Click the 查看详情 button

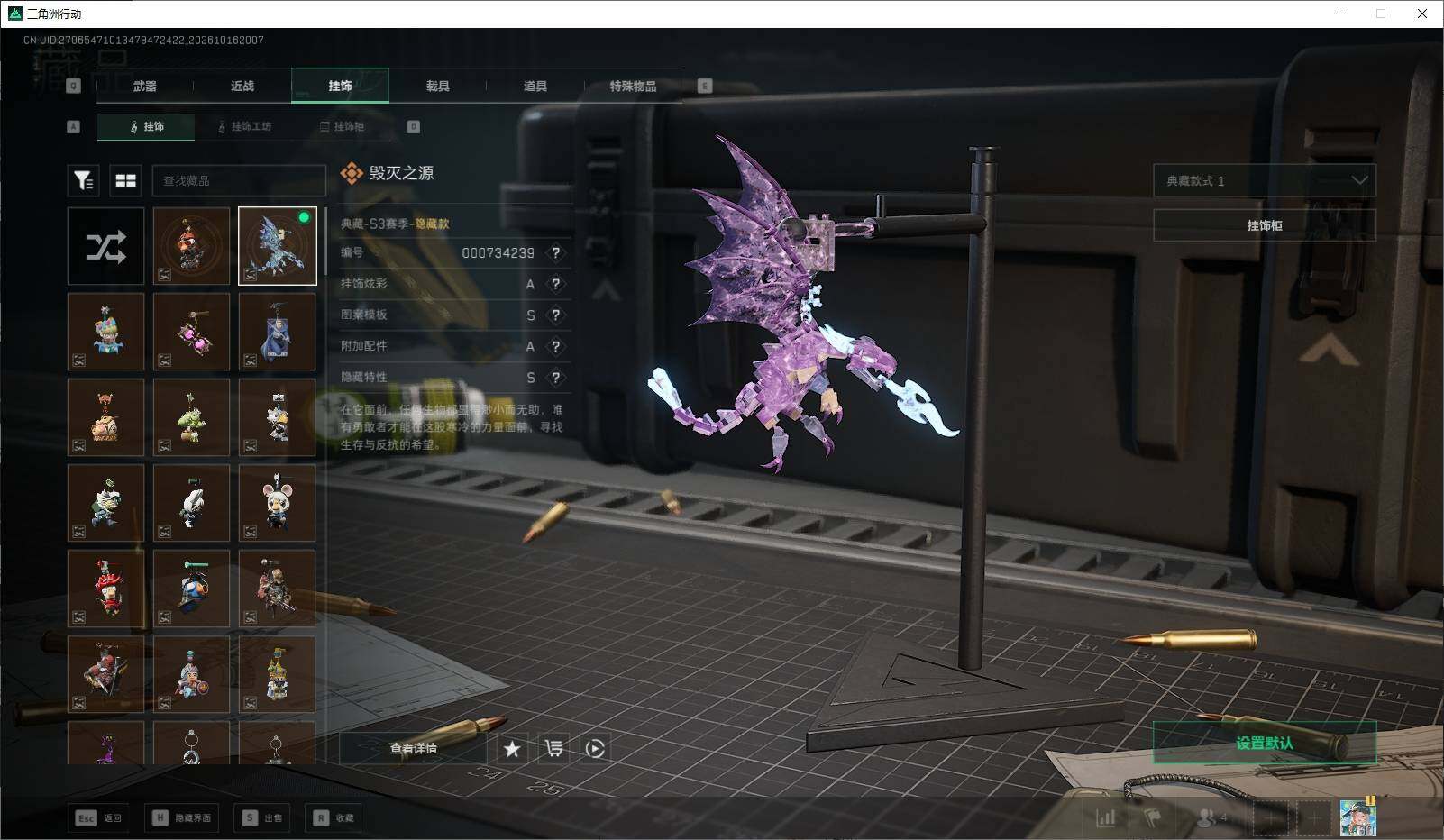(414, 748)
